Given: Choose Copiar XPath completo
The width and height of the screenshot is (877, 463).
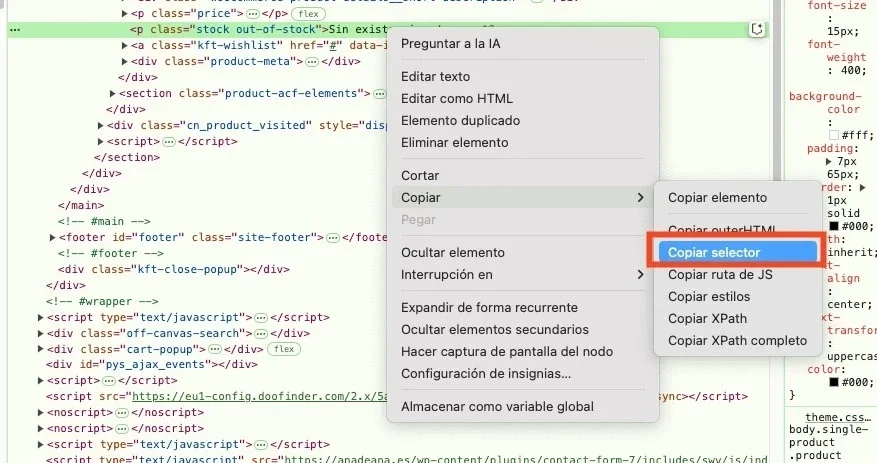Looking at the screenshot, I should point(737,341).
